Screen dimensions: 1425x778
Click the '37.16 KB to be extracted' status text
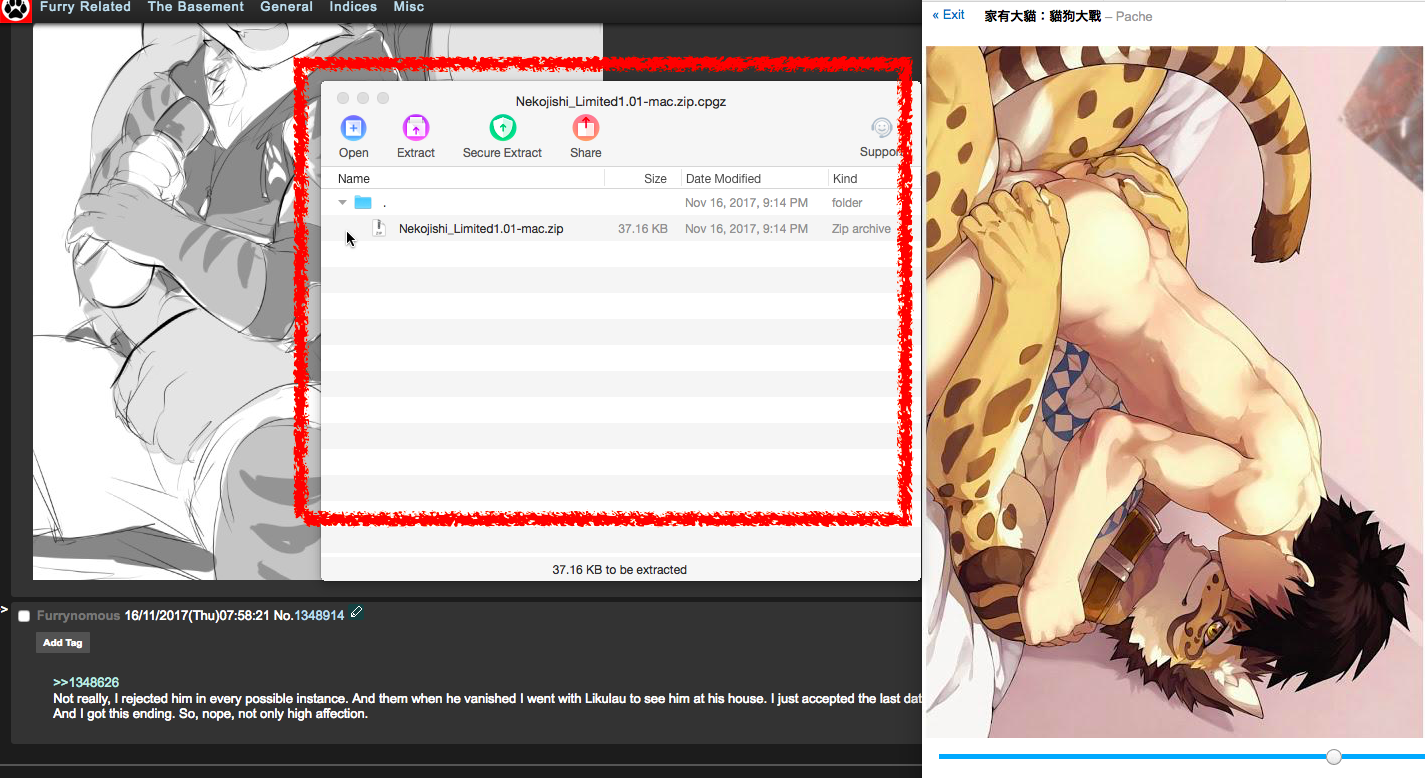point(619,570)
